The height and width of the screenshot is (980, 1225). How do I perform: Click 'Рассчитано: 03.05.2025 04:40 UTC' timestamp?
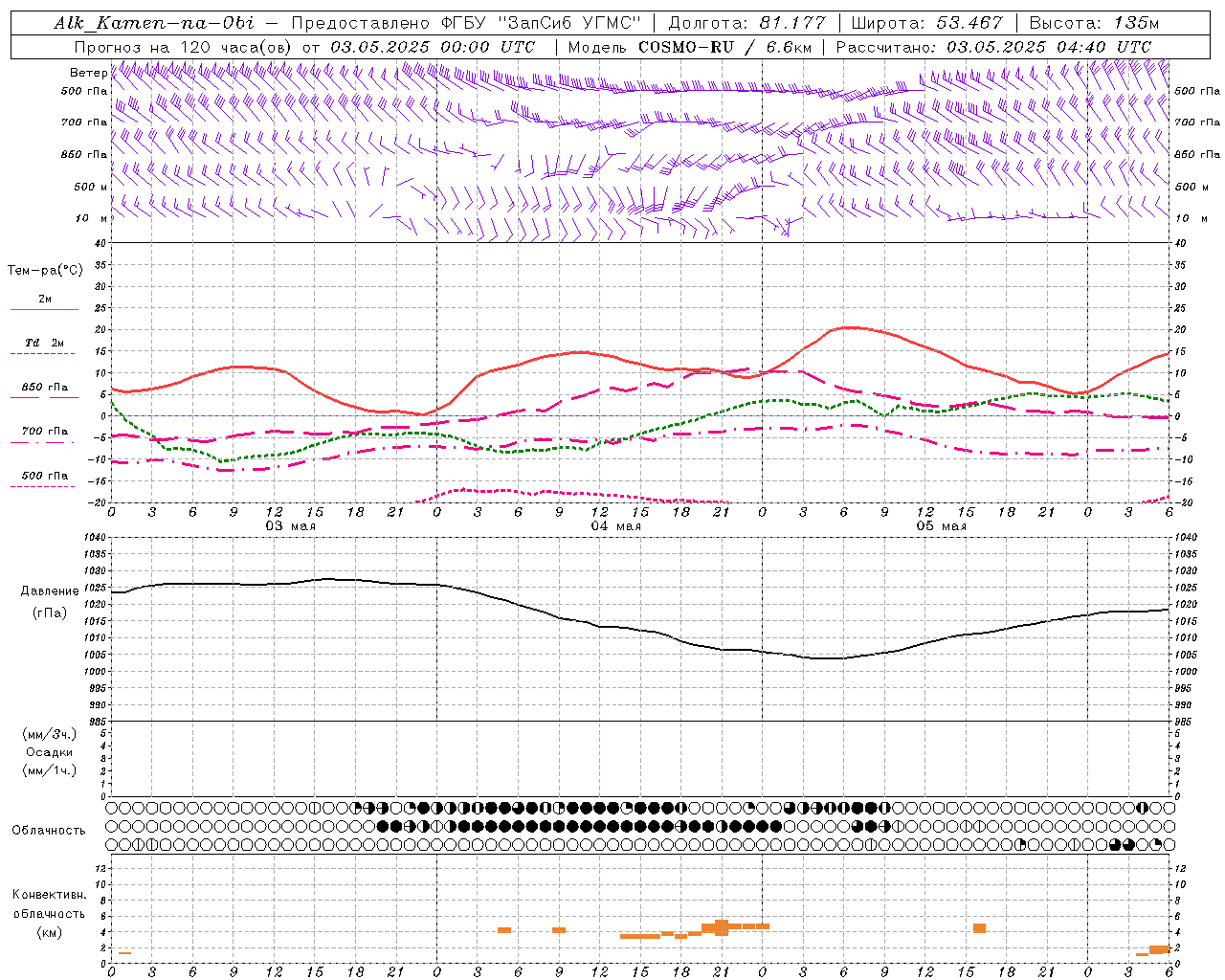993,47
